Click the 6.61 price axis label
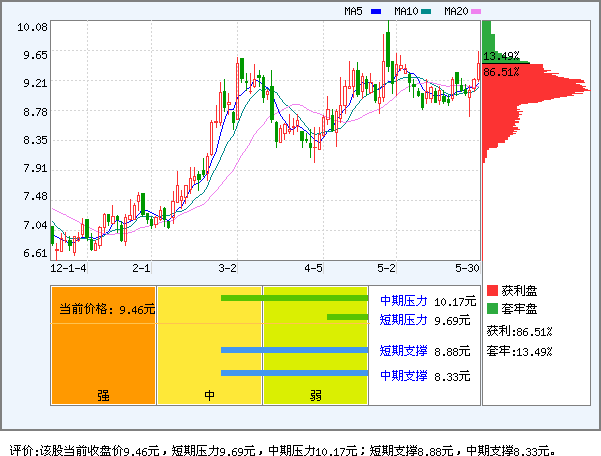Viewport: 601px width, 456px height. [x=35, y=253]
